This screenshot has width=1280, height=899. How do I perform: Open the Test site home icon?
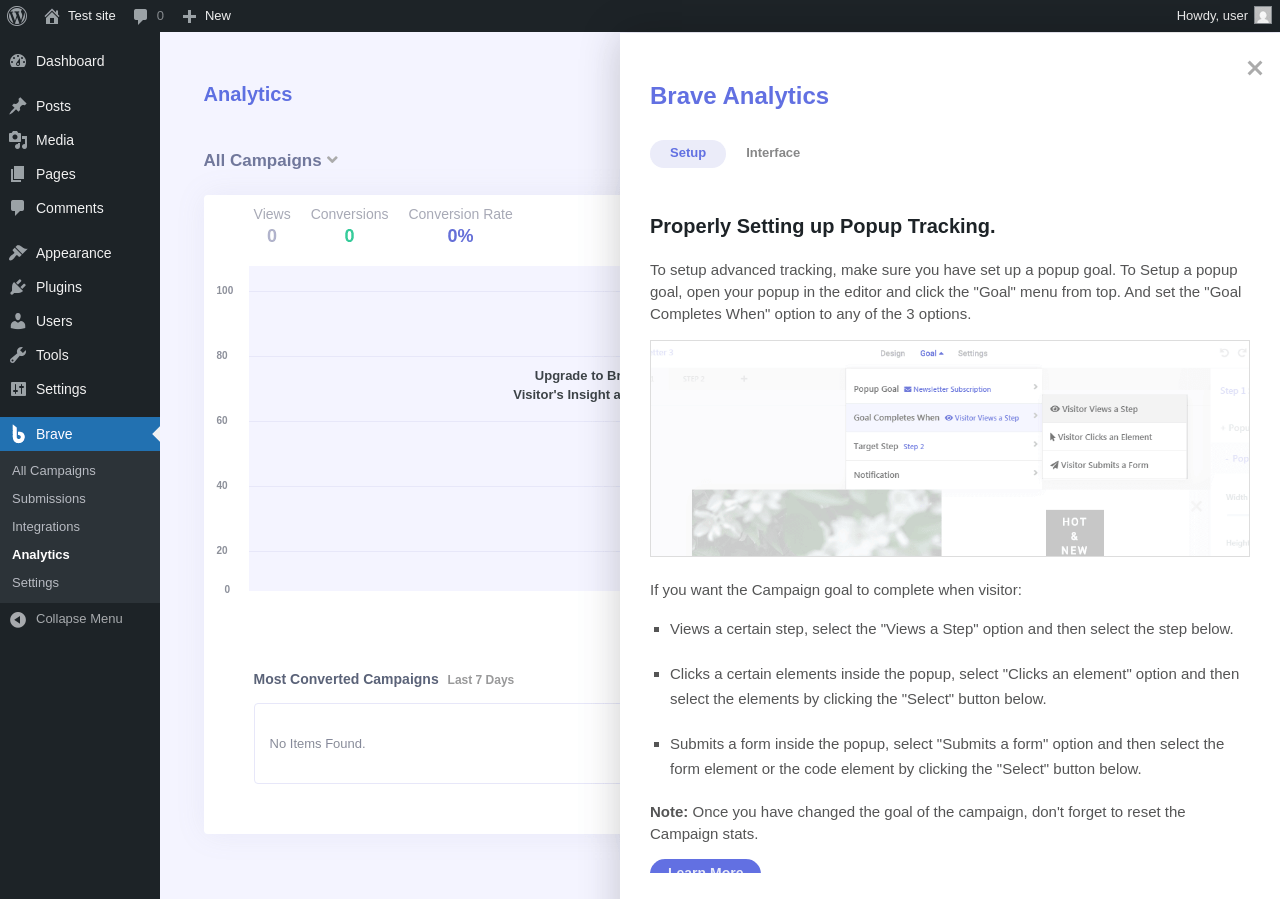coord(52,16)
